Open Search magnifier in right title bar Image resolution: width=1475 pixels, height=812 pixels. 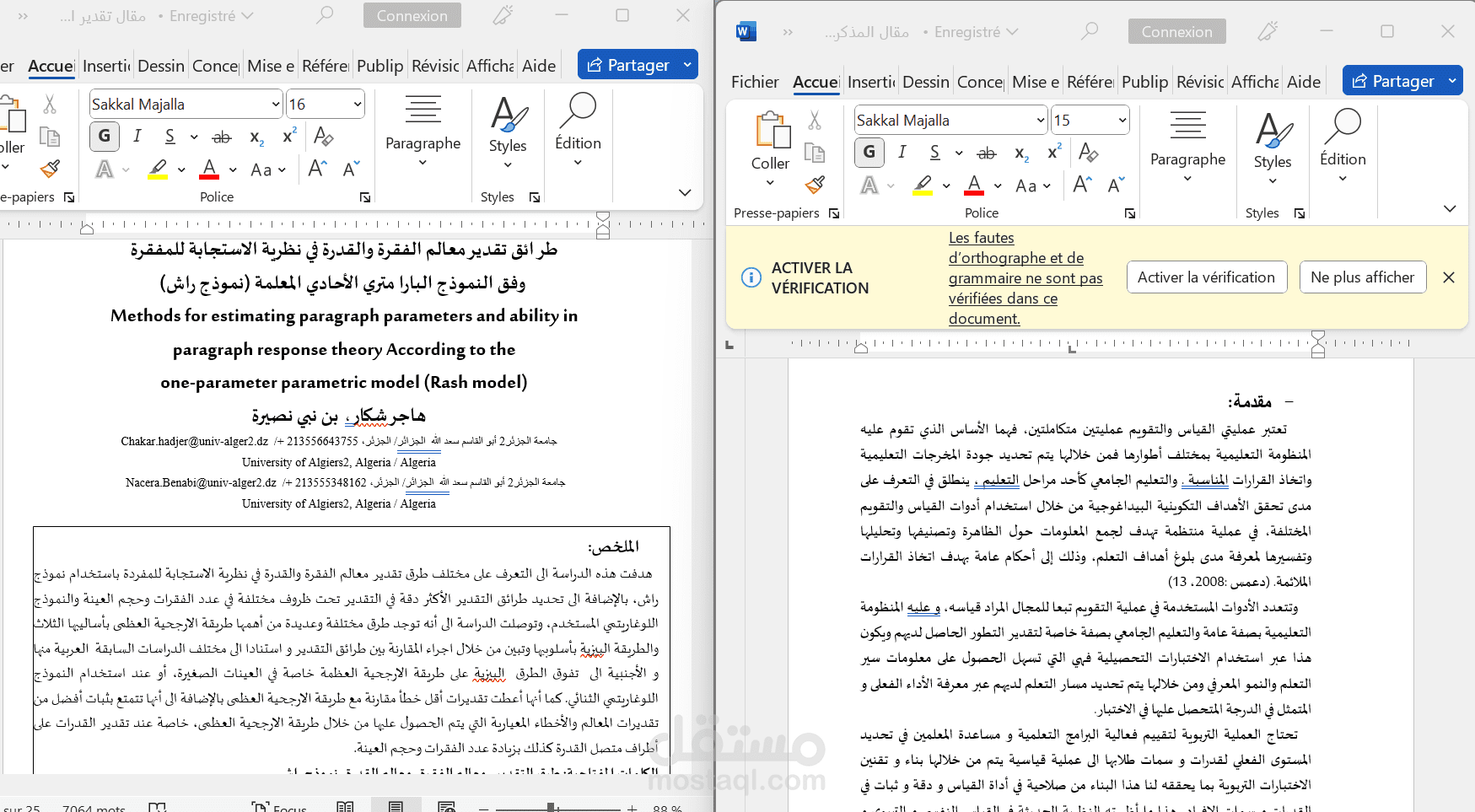coord(1089,31)
